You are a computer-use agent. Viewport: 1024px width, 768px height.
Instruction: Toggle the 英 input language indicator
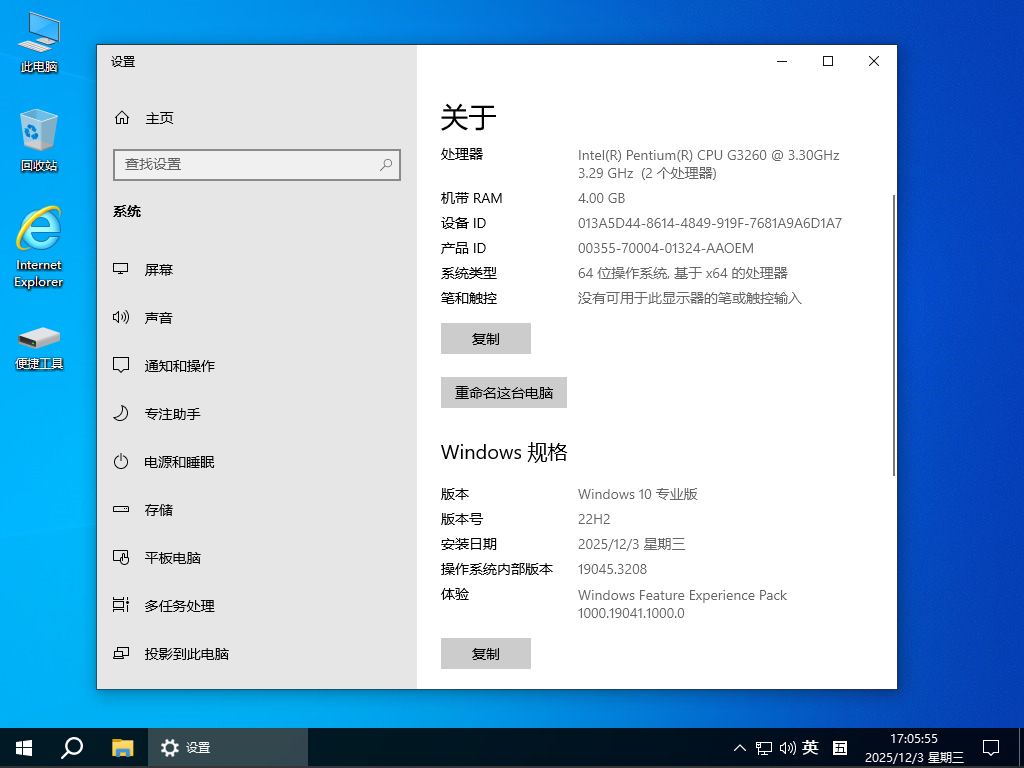(x=811, y=748)
